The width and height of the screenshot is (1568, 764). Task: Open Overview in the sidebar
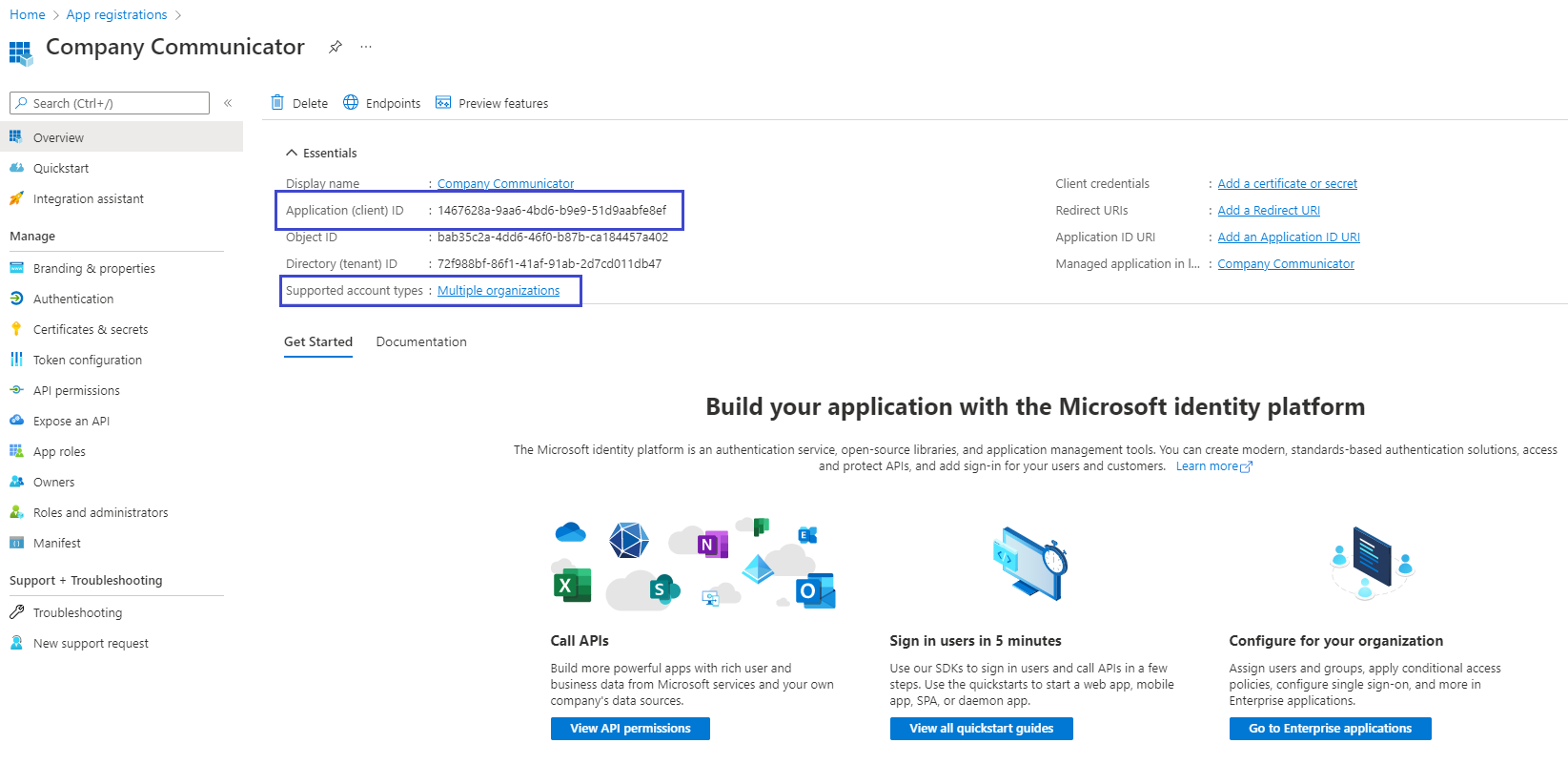[121, 137]
